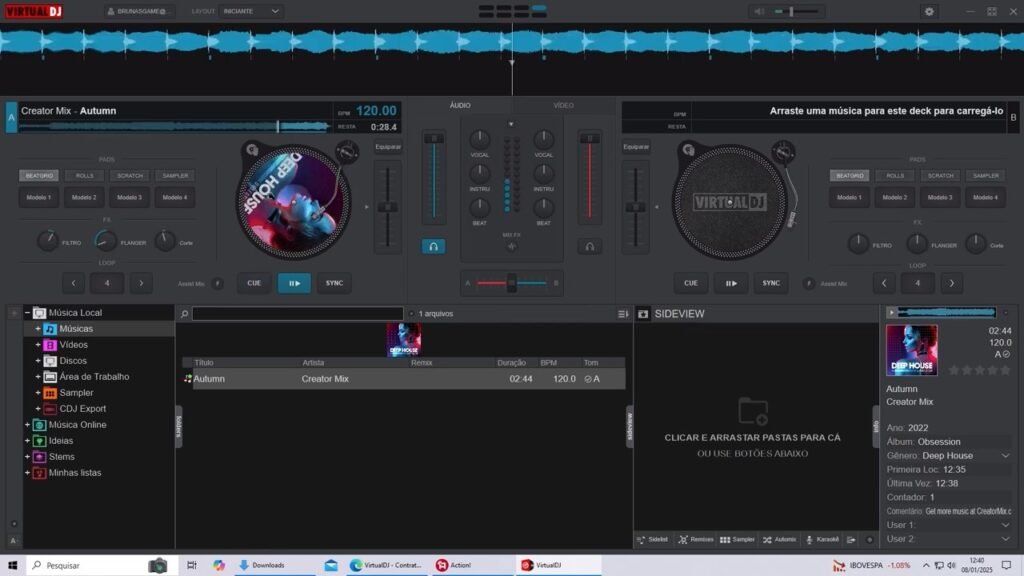Image resolution: width=1024 pixels, height=576 pixels.
Task: Expand the Stems node
Action: 27,456
